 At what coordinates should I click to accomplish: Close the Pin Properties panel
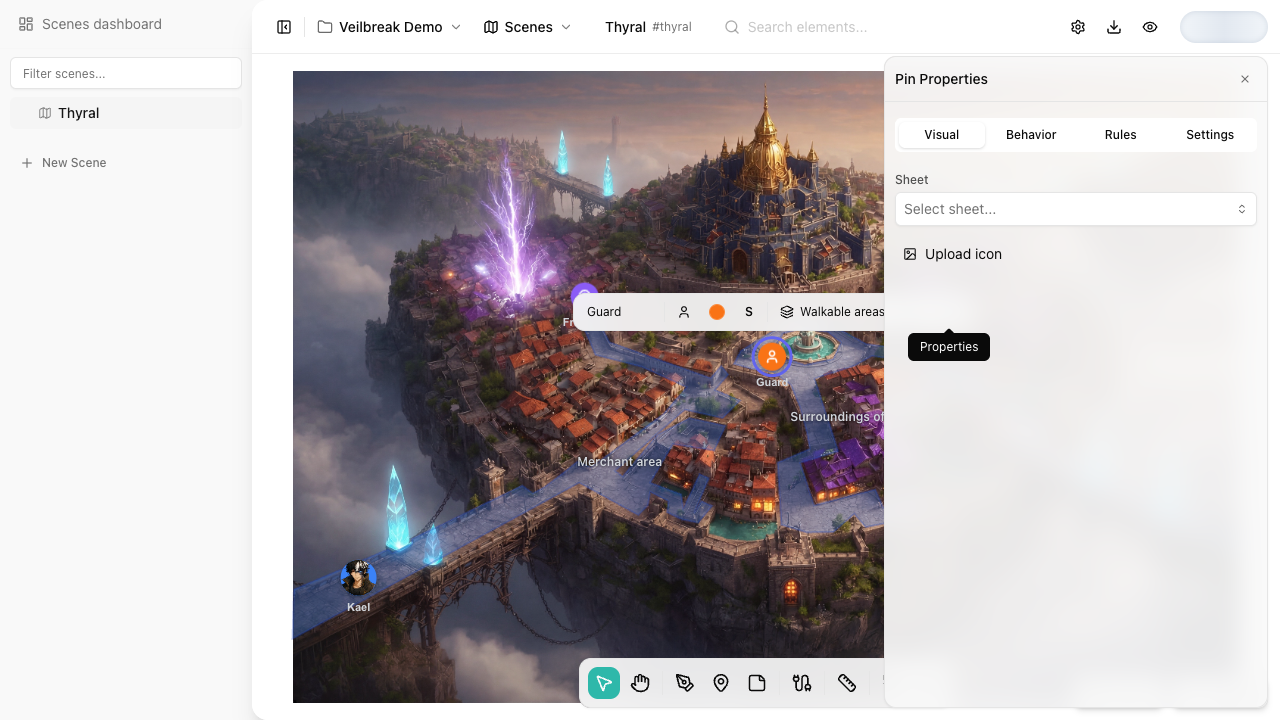click(1245, 79)
